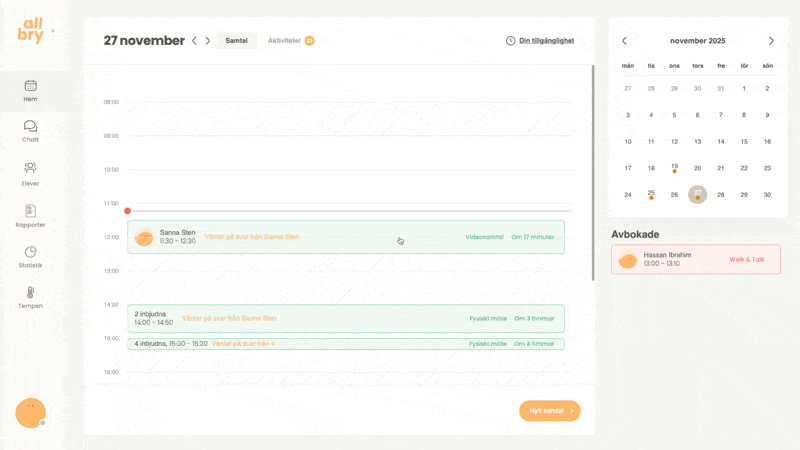Screen dimensions: 800x450
Task: Open the Elever students icon
Action: 30,168
